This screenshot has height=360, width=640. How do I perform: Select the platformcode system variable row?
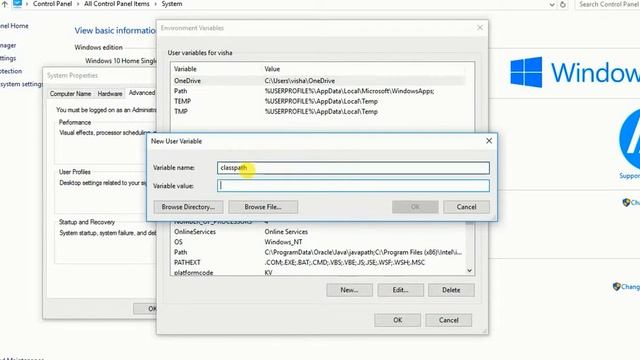[x=318, y=272]
